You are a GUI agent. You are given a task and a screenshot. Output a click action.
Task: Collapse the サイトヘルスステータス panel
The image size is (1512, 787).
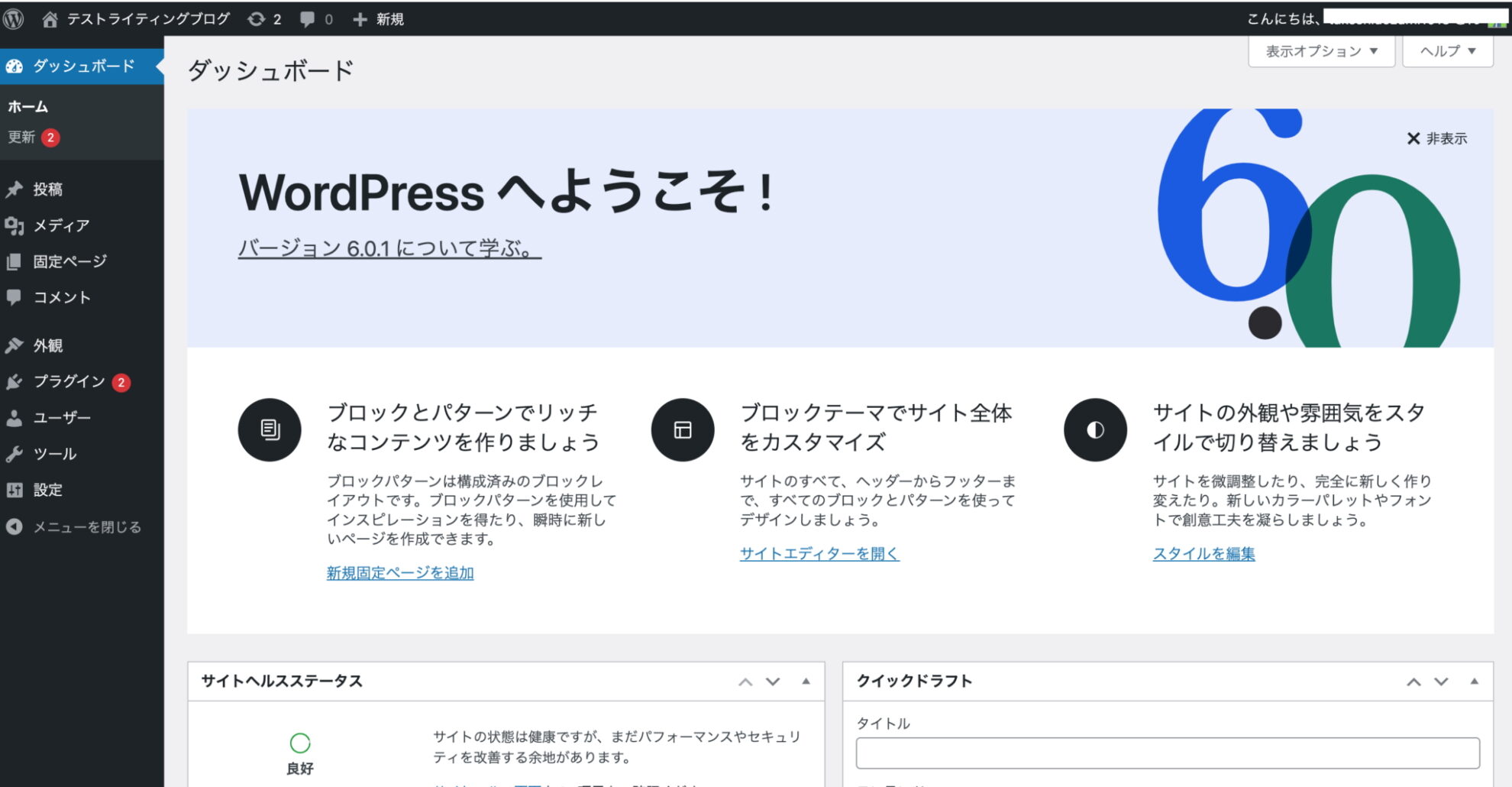click(x=806, y=681)
